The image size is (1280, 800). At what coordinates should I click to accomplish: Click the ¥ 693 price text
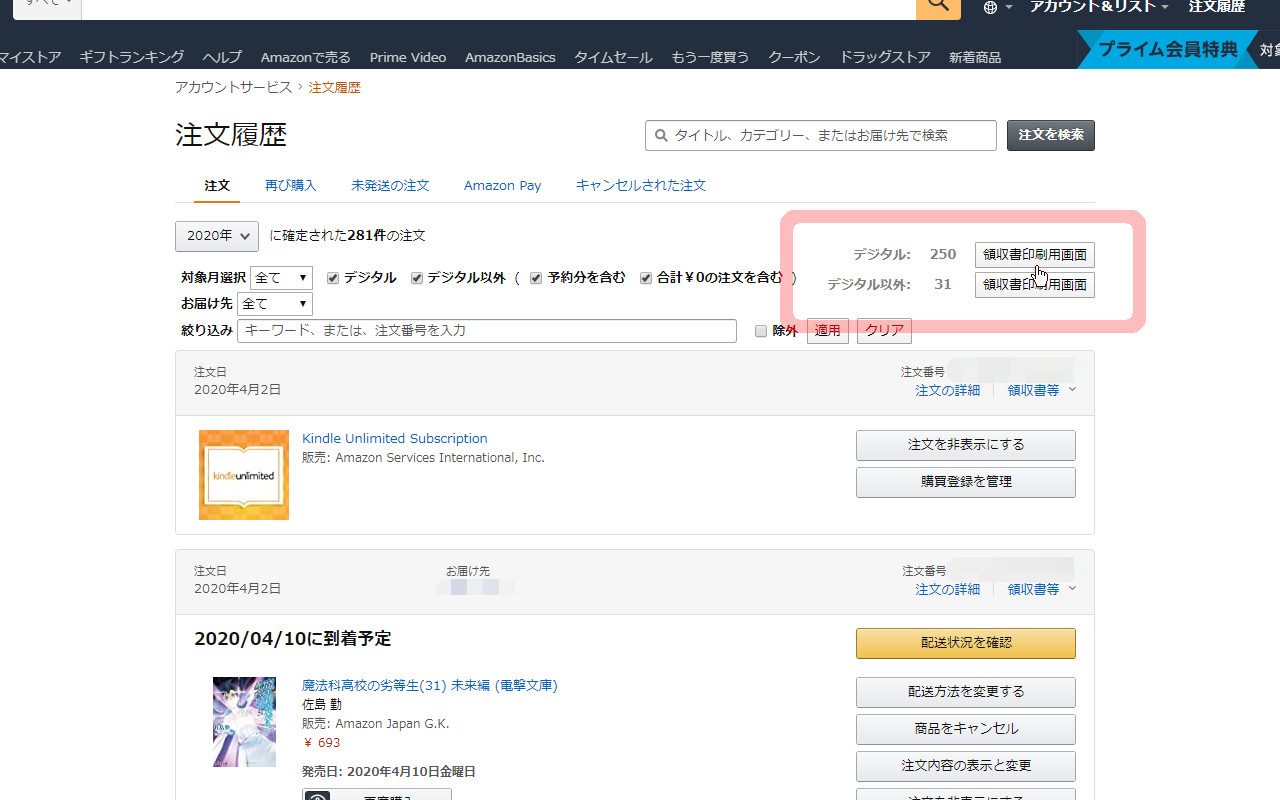[x=321, y=743]
